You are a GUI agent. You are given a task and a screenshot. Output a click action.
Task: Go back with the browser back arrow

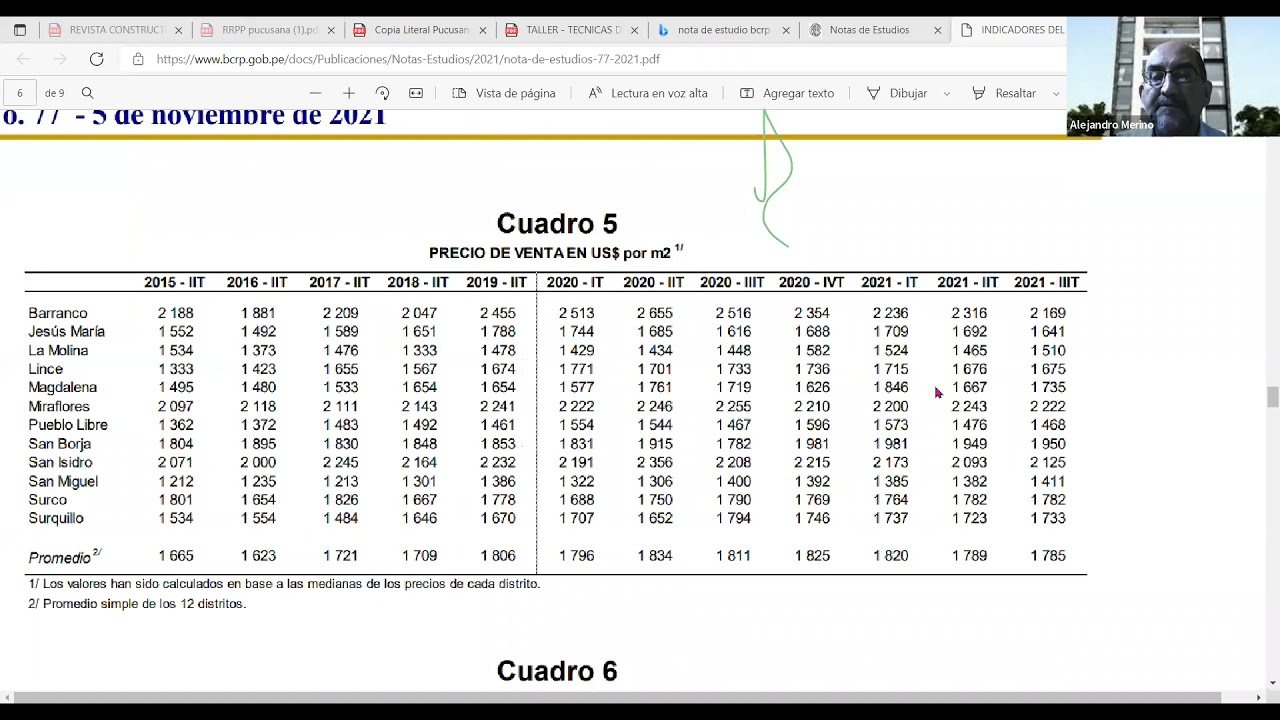coord(24,59)
